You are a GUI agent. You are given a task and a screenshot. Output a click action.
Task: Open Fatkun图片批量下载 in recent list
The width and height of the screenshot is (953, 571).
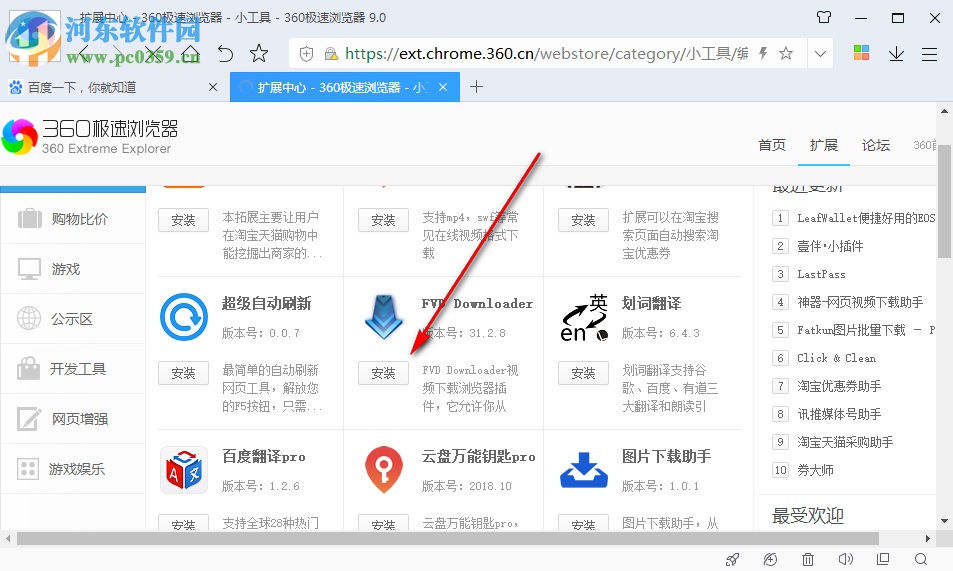[866, 330]
